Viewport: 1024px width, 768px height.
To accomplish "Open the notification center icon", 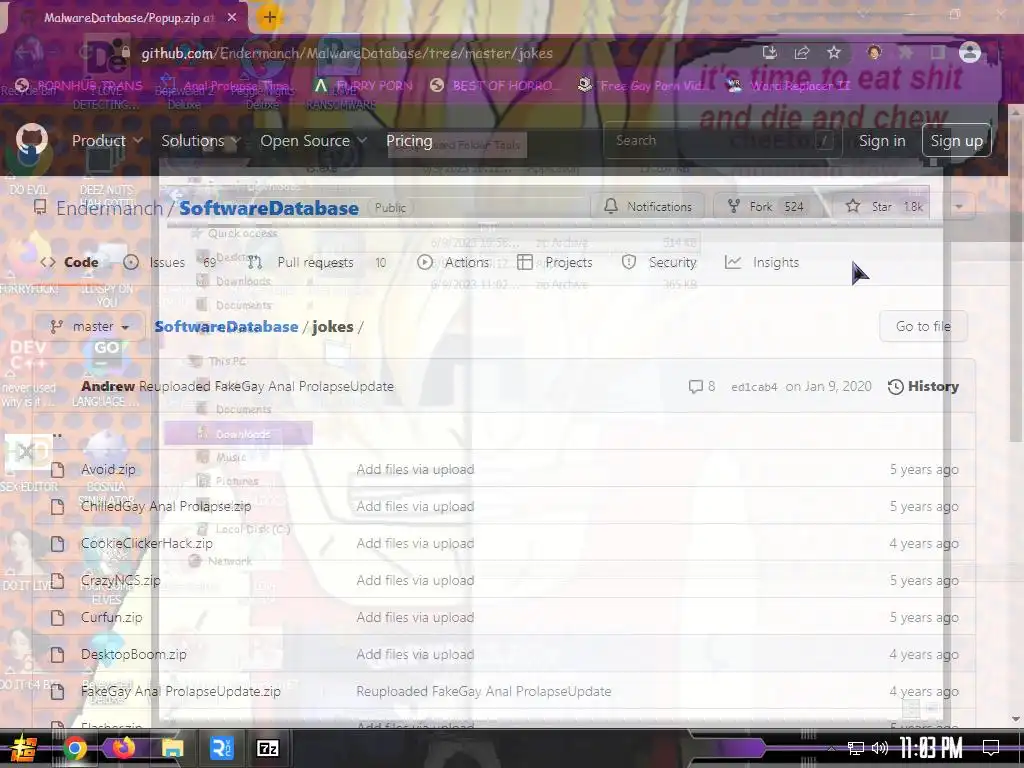I will coord(991,748).
